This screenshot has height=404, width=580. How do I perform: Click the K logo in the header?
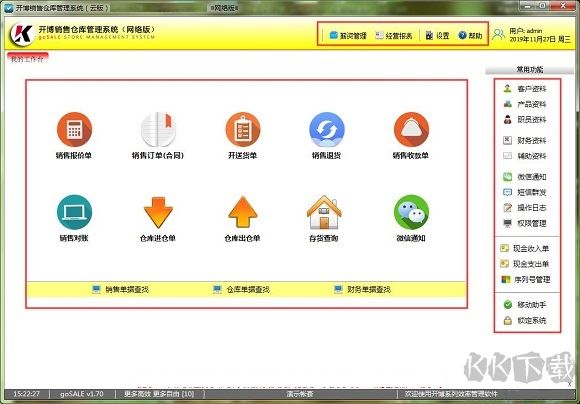pos(21,34)
